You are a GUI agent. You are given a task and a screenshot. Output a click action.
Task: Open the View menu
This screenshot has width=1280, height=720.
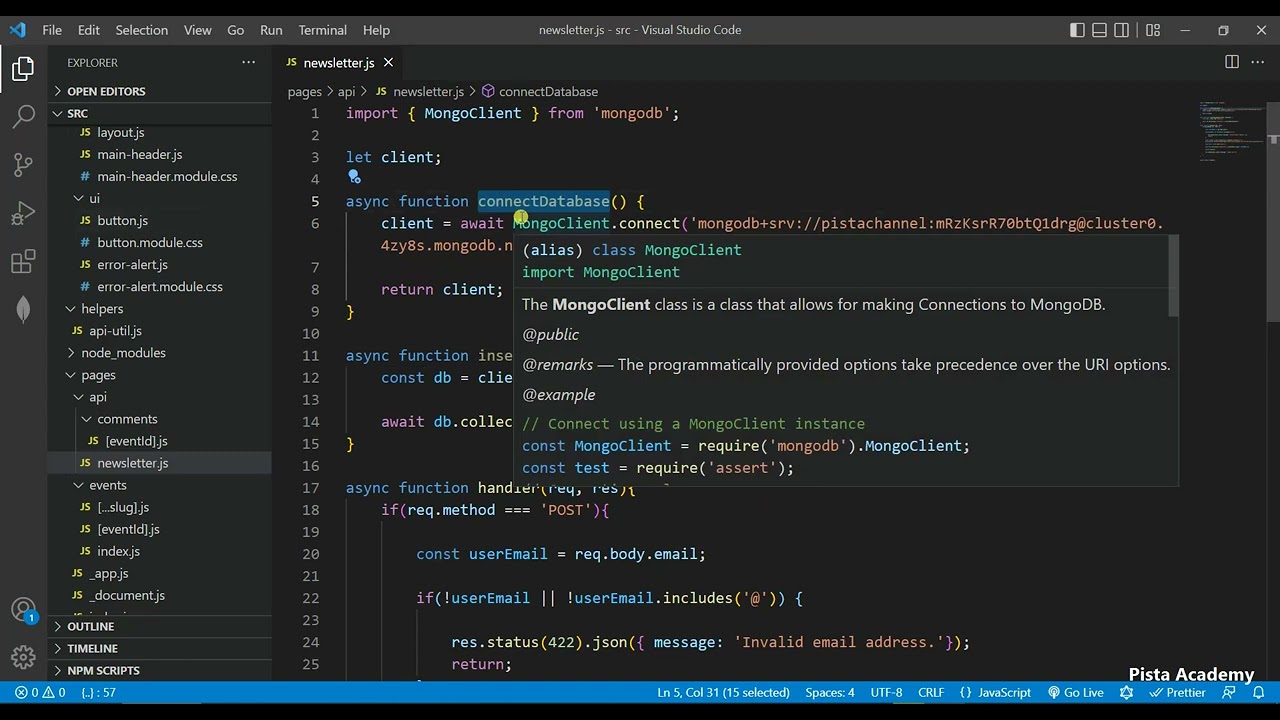[197, 30]
